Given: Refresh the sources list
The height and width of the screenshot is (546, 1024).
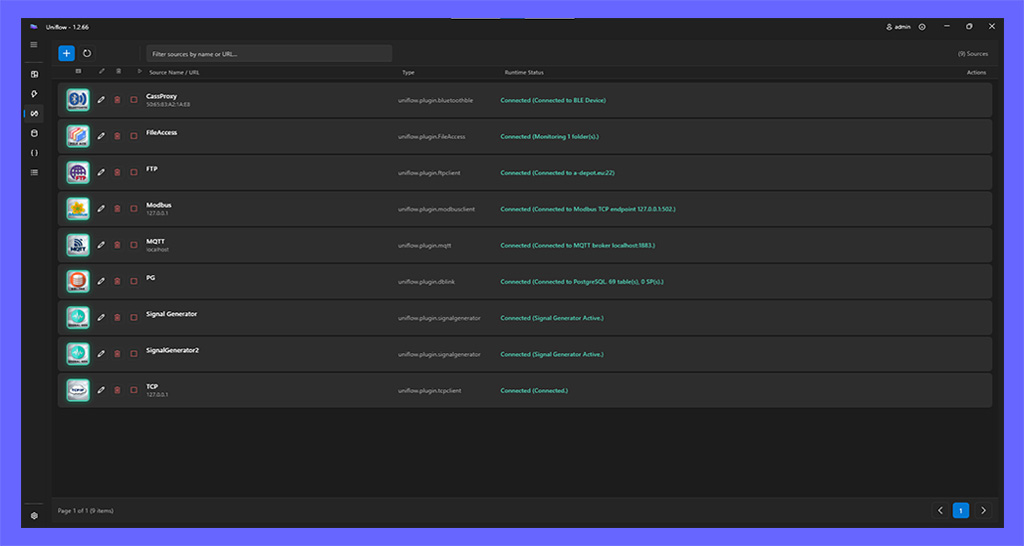Looking at the screenshot, I should 87,54.
